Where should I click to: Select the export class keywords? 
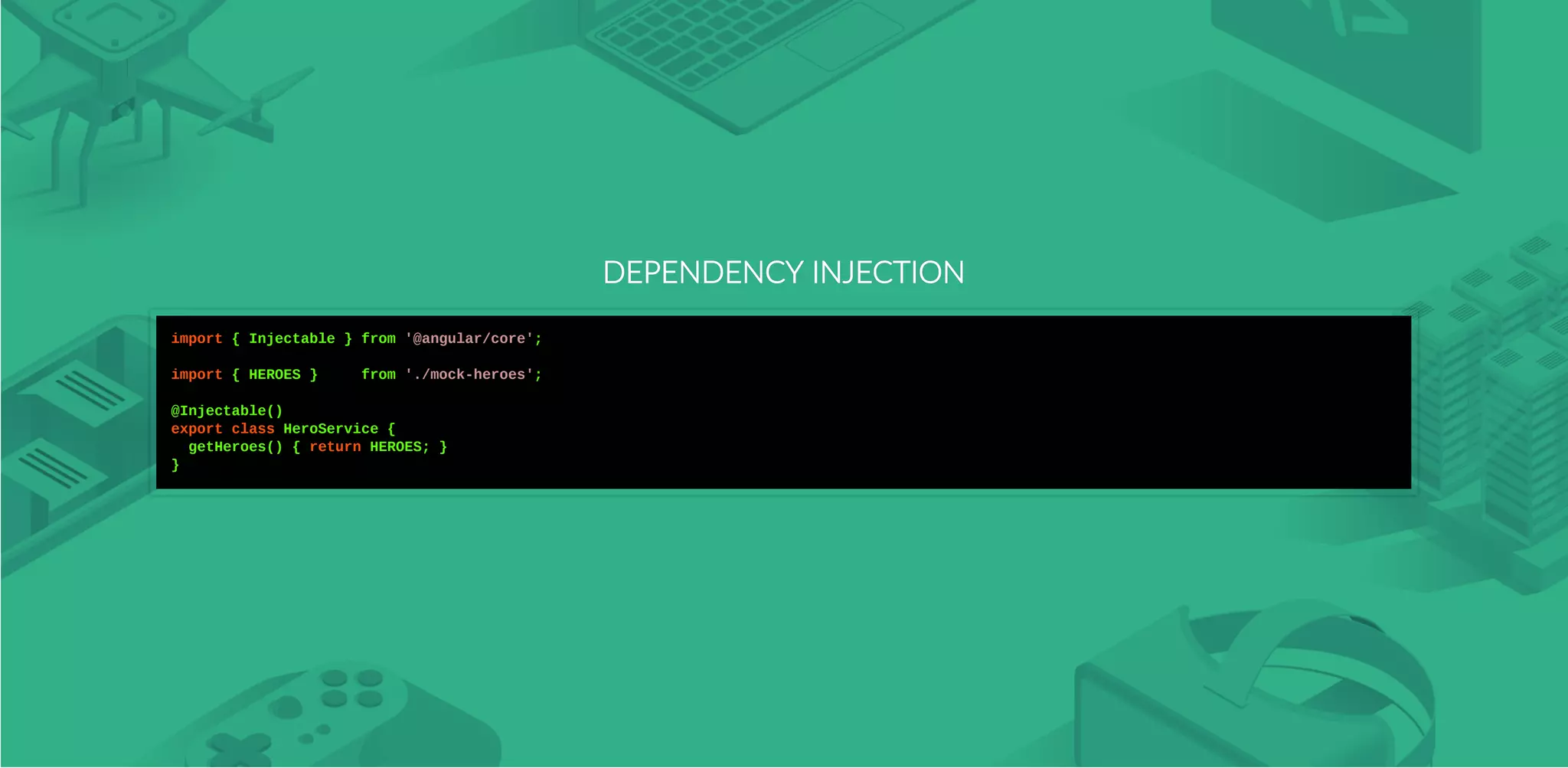(223, 429)
